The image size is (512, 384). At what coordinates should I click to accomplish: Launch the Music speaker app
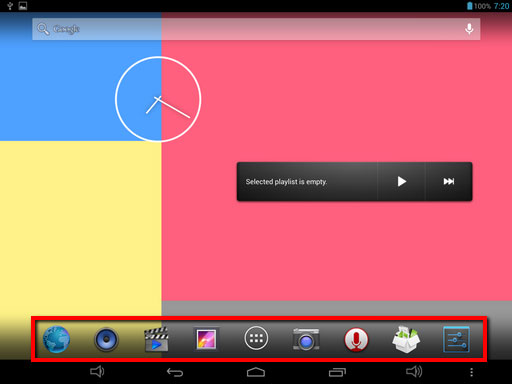pyautogui.click(x=106, y=339)
